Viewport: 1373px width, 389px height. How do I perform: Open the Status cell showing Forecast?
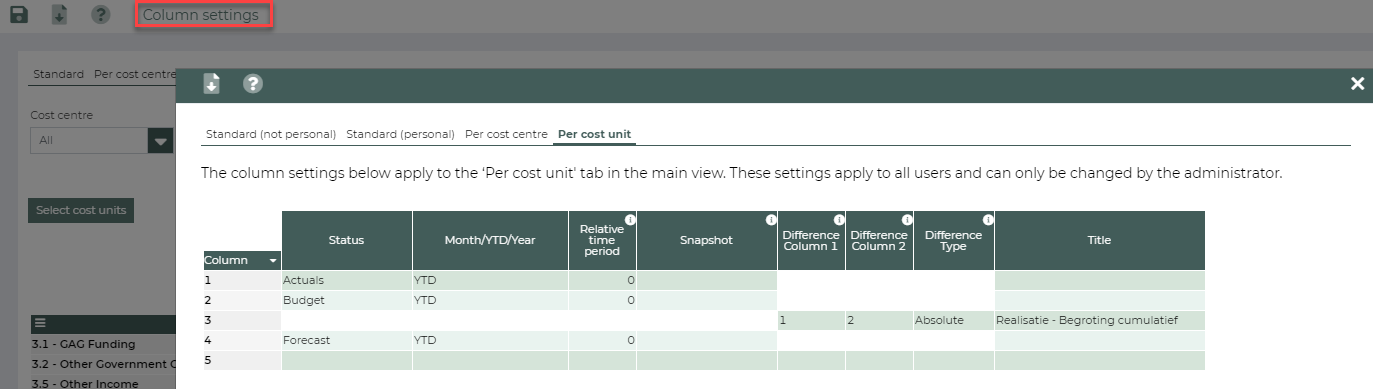tap(347, 340)
